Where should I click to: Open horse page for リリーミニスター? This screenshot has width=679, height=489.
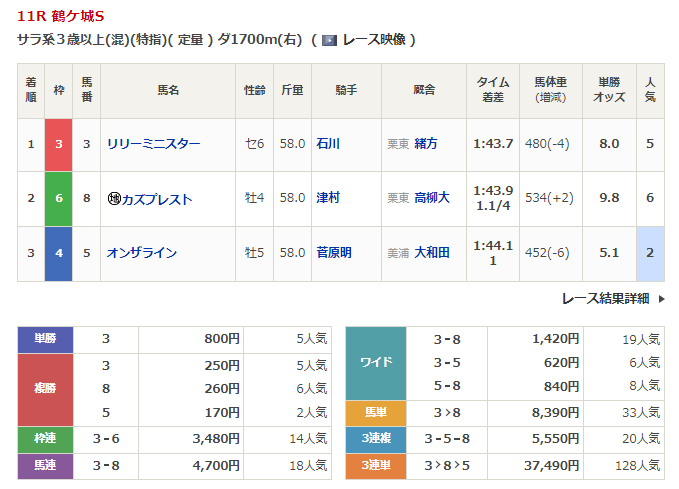coord(153,144)
